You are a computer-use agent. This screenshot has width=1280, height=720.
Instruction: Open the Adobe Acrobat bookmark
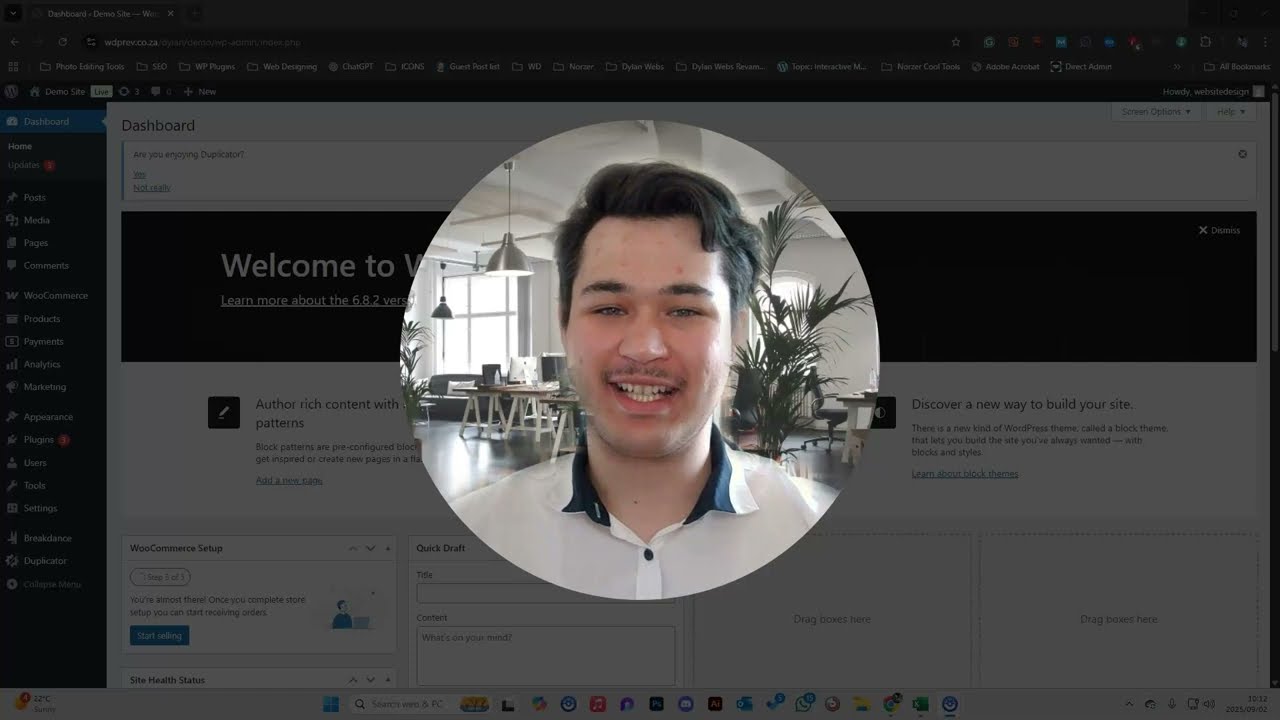pos(1004,67)
